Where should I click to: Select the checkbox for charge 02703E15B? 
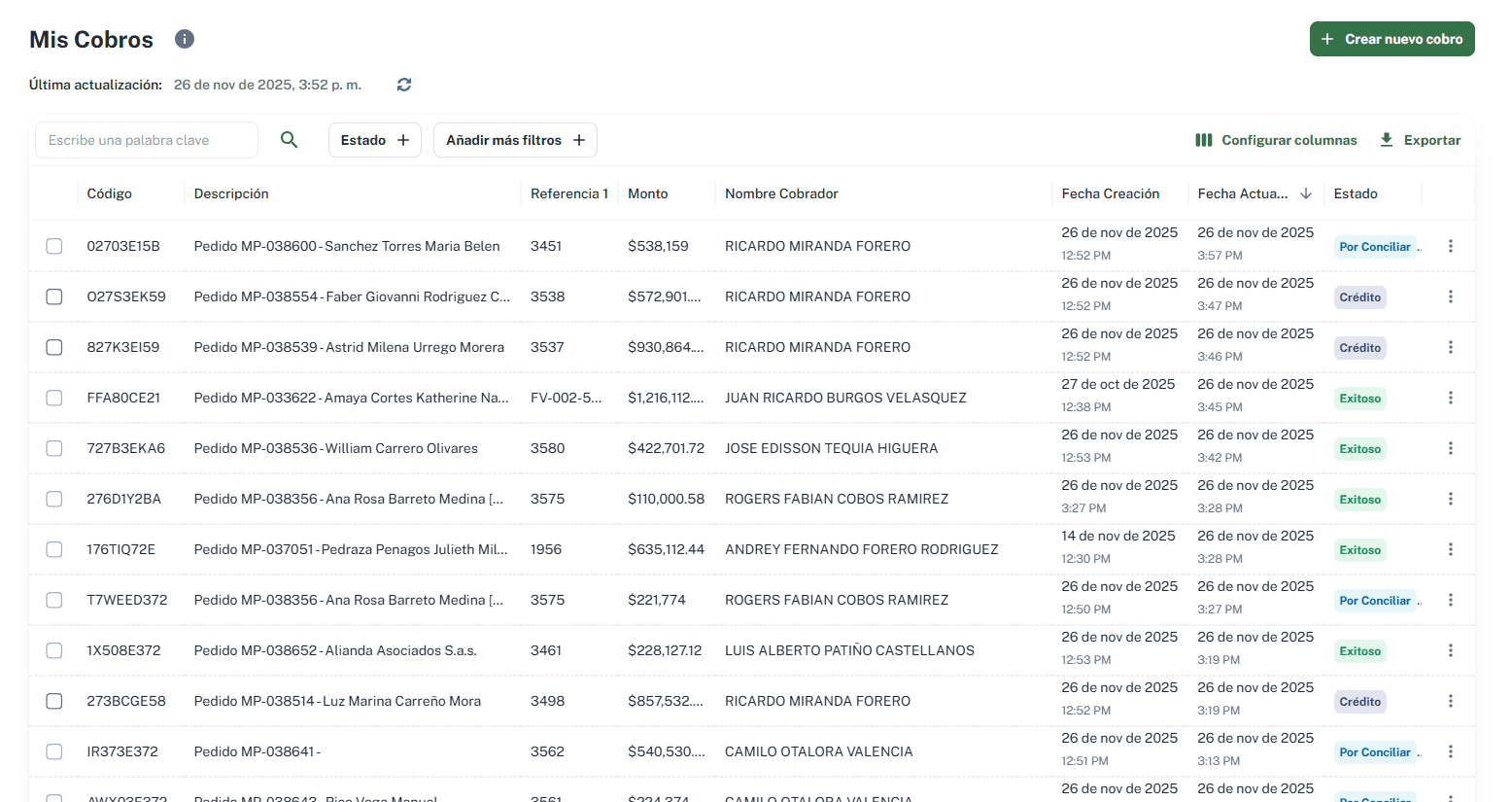pos(54,246)
